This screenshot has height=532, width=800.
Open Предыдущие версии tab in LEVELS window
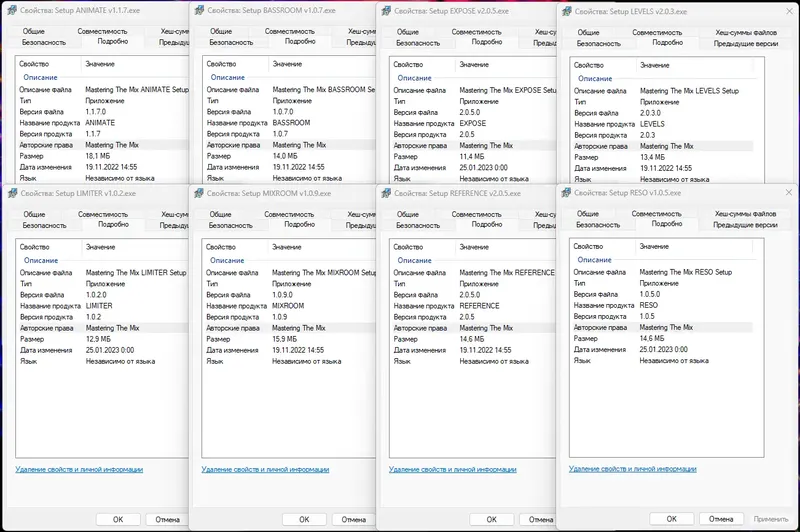pyautogui.click(x=745, y=43)
